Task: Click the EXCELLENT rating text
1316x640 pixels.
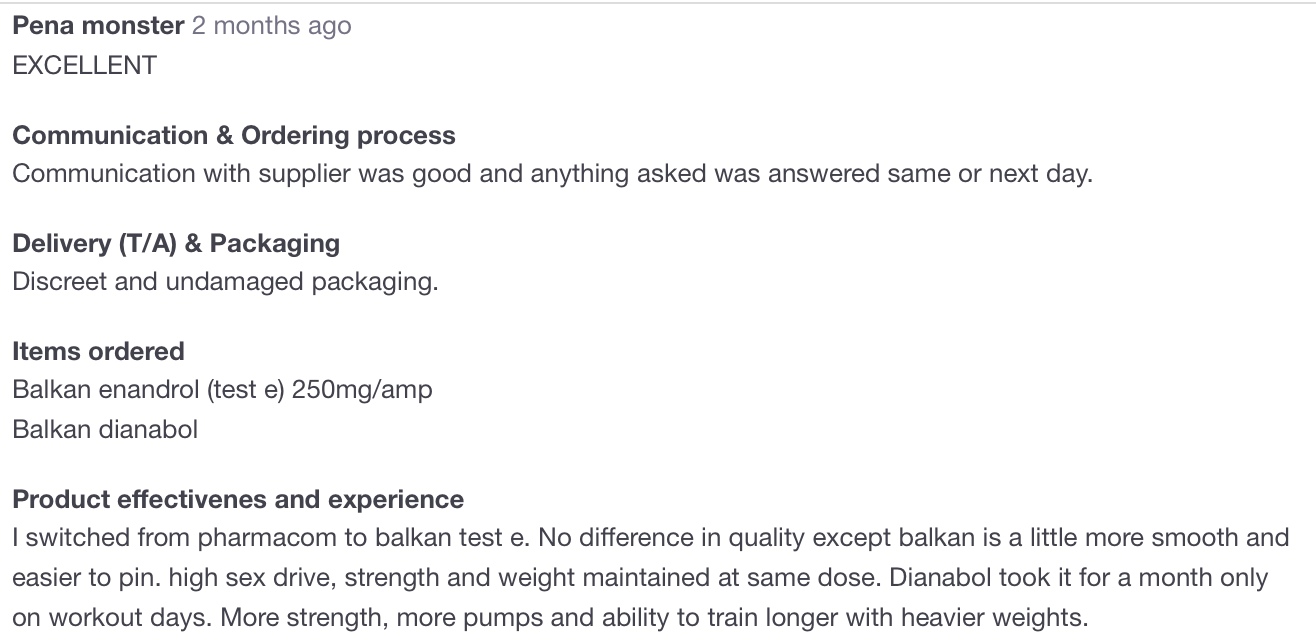Action: pyautogui.click(x=85, y=65)
